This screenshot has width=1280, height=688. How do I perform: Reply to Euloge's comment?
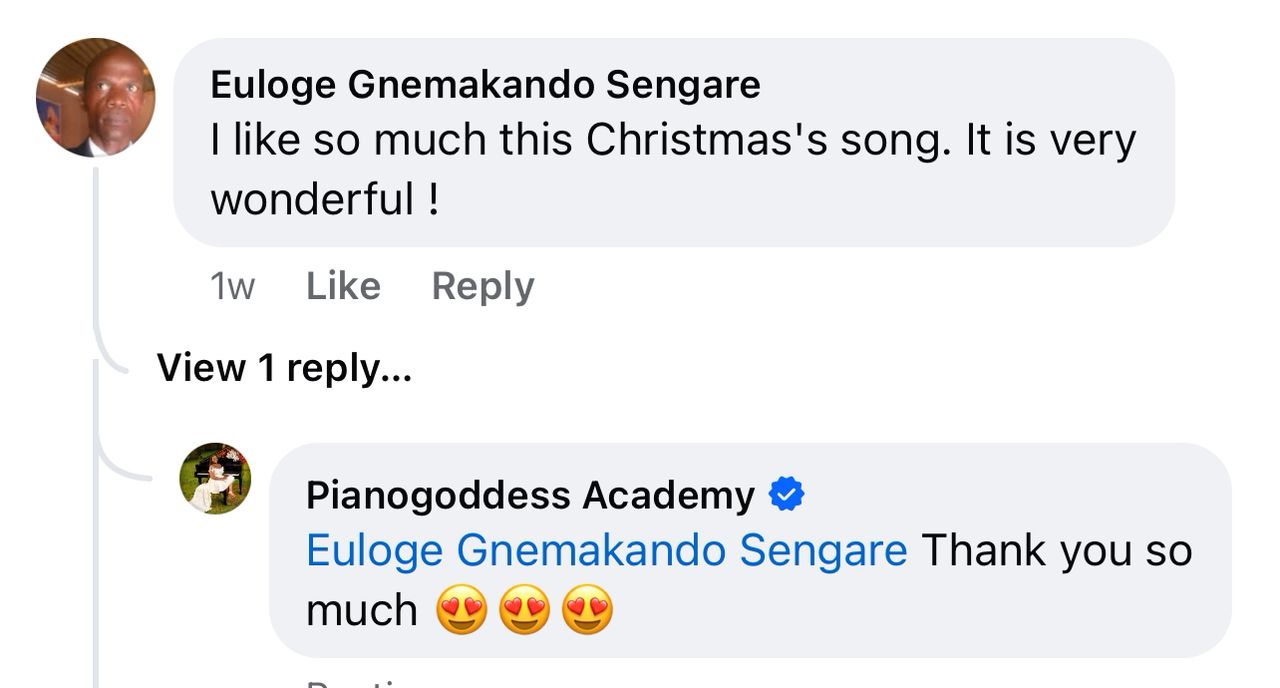[483, 287]
